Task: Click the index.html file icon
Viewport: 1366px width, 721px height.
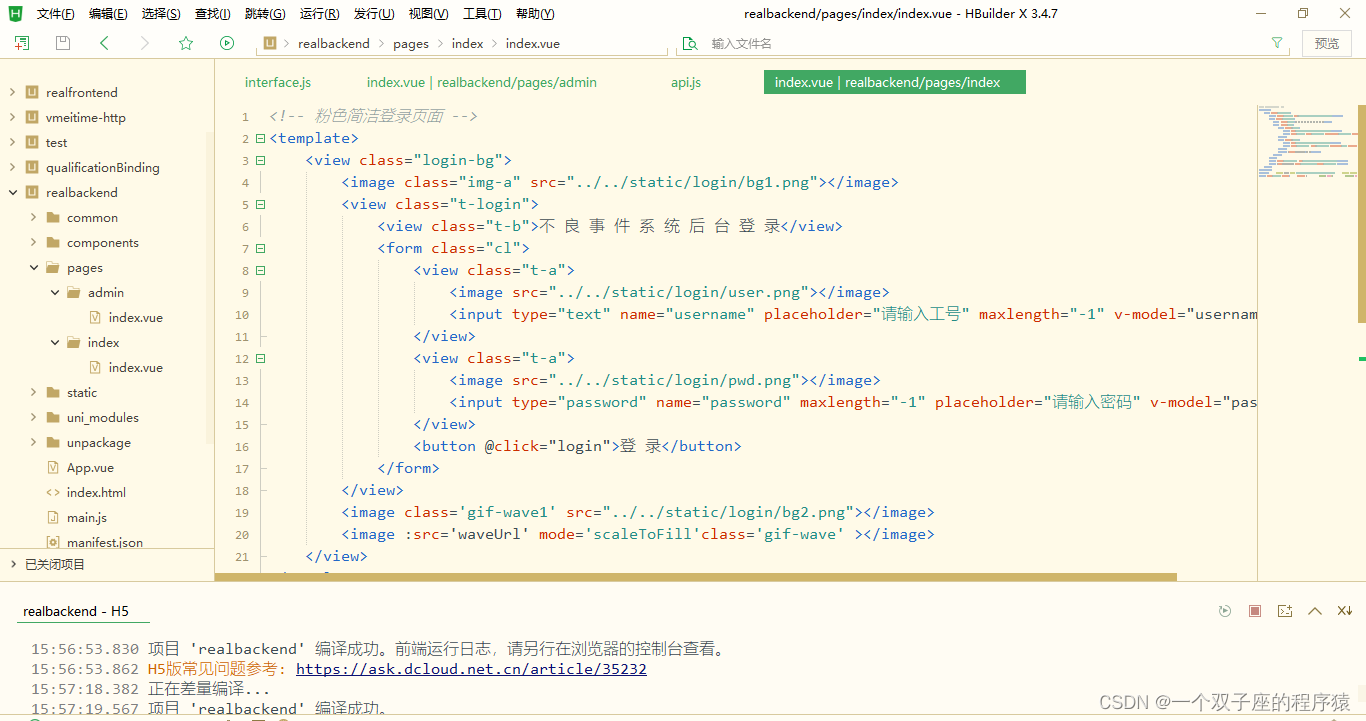Action: (53, 492)
